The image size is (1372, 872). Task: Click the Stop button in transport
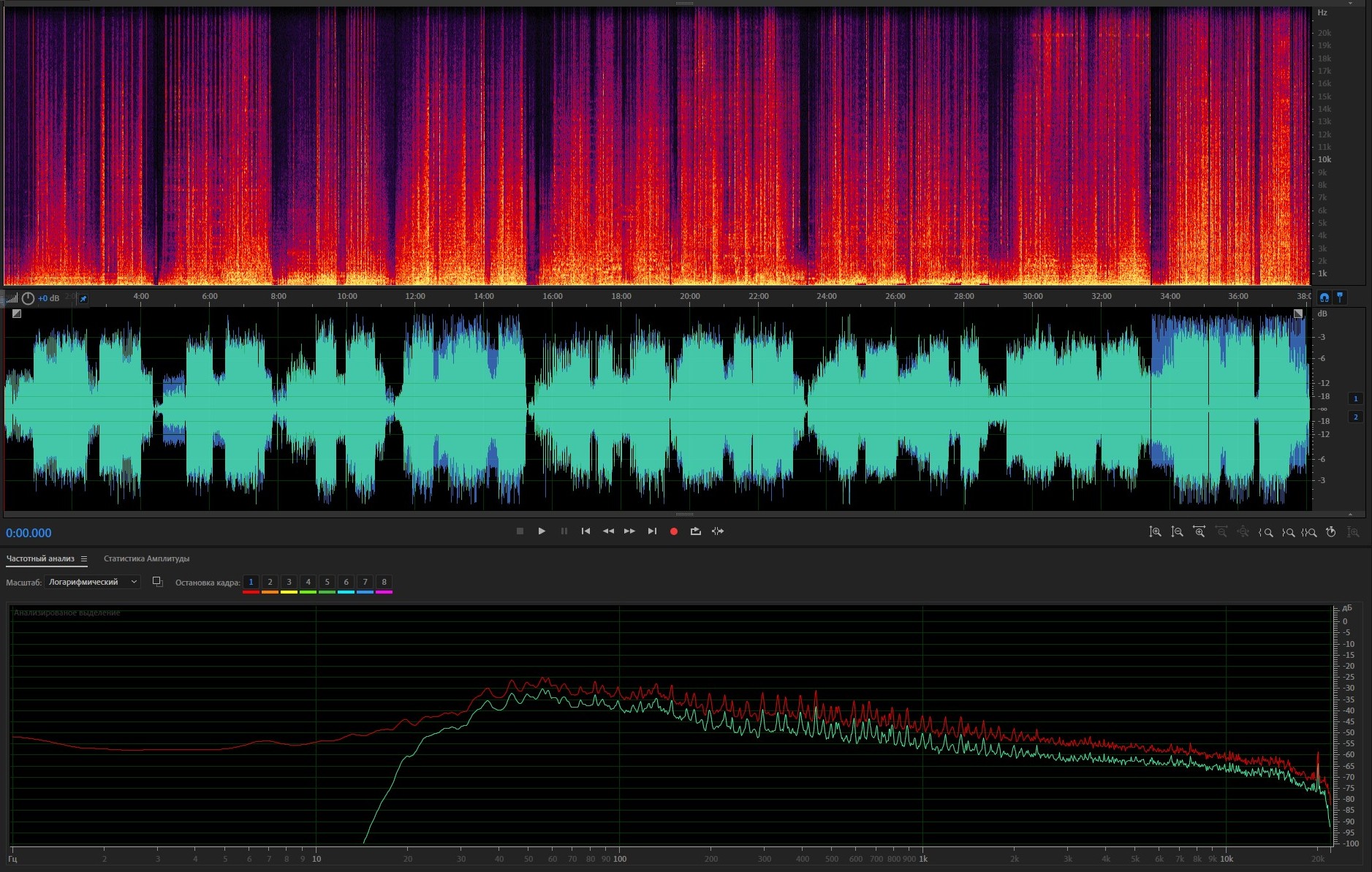tap(520, 531)
